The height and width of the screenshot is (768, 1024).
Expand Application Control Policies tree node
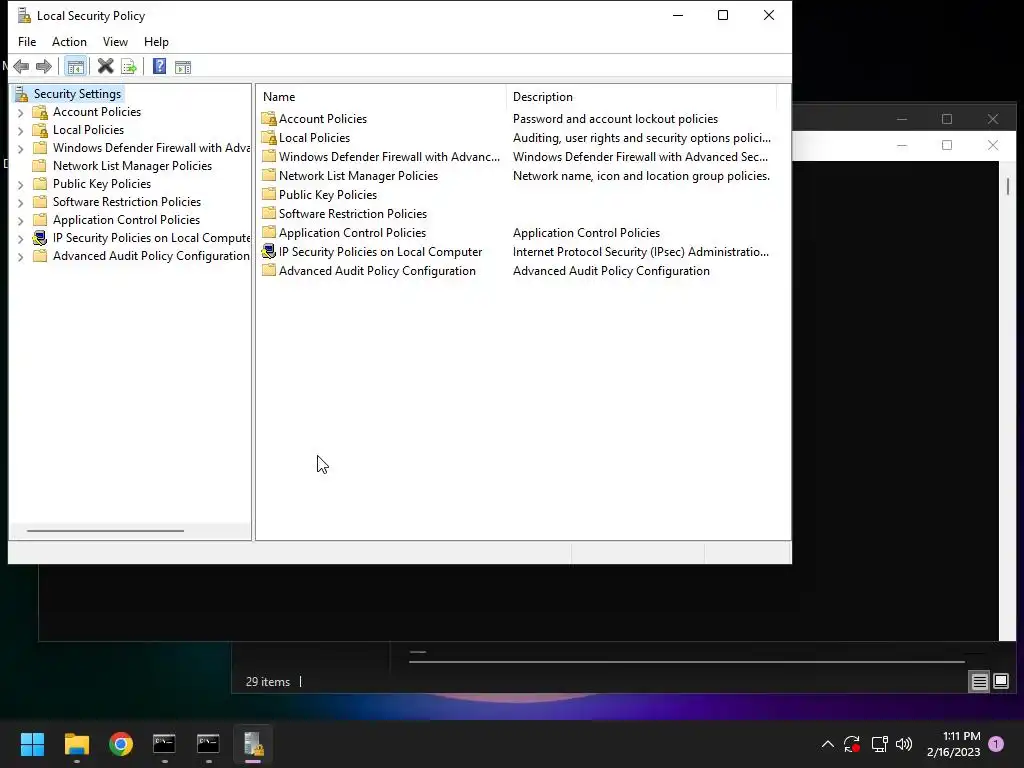pyautogui.click(x=20, y=221)
